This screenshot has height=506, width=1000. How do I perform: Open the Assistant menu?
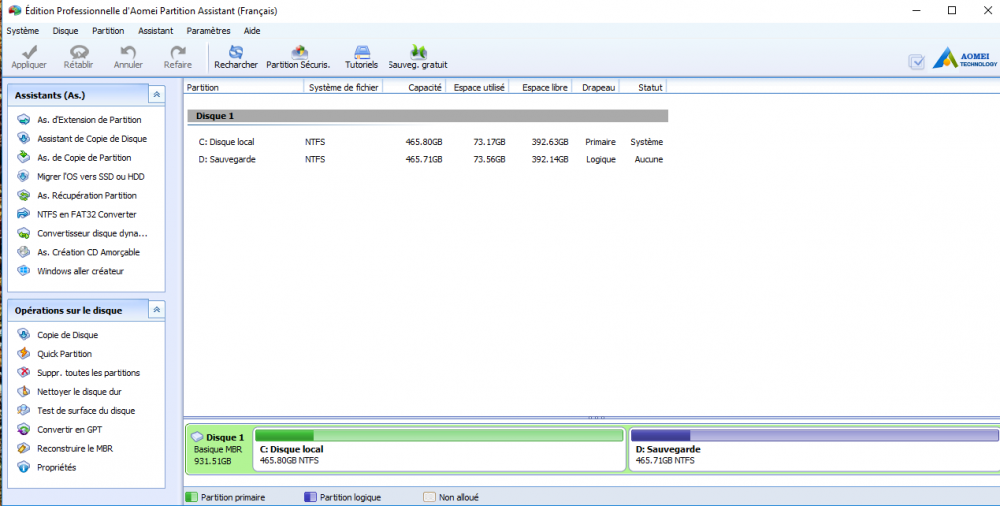coord(156,31)
